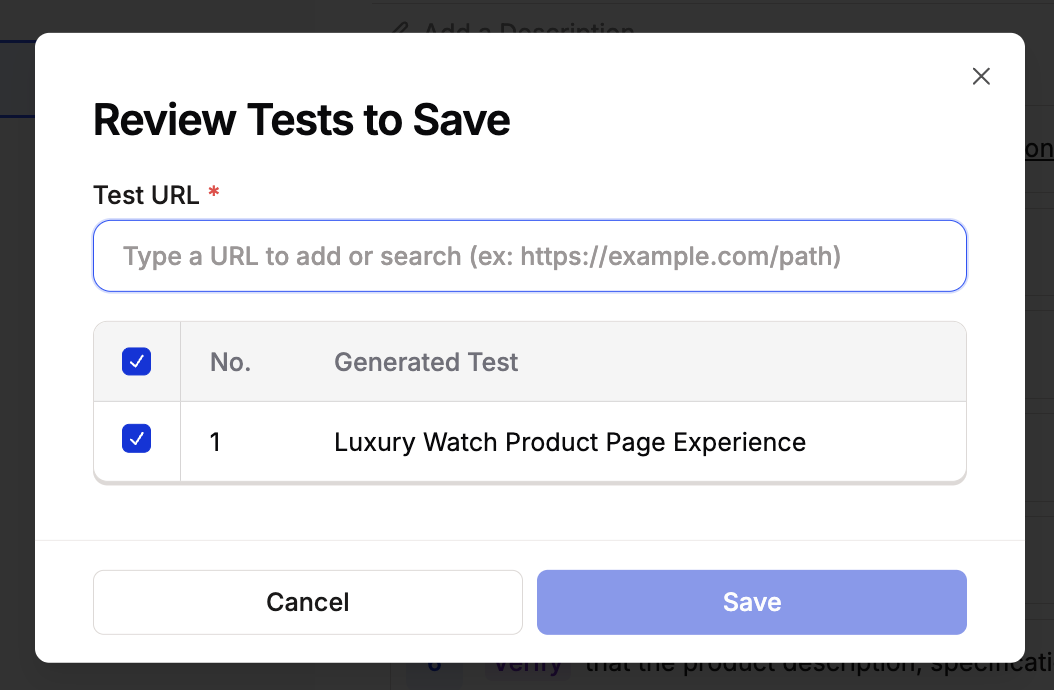Click the pencil icon beside Add a Description
This screenshot has height=690, width=1054.
(x=400, y=28)
